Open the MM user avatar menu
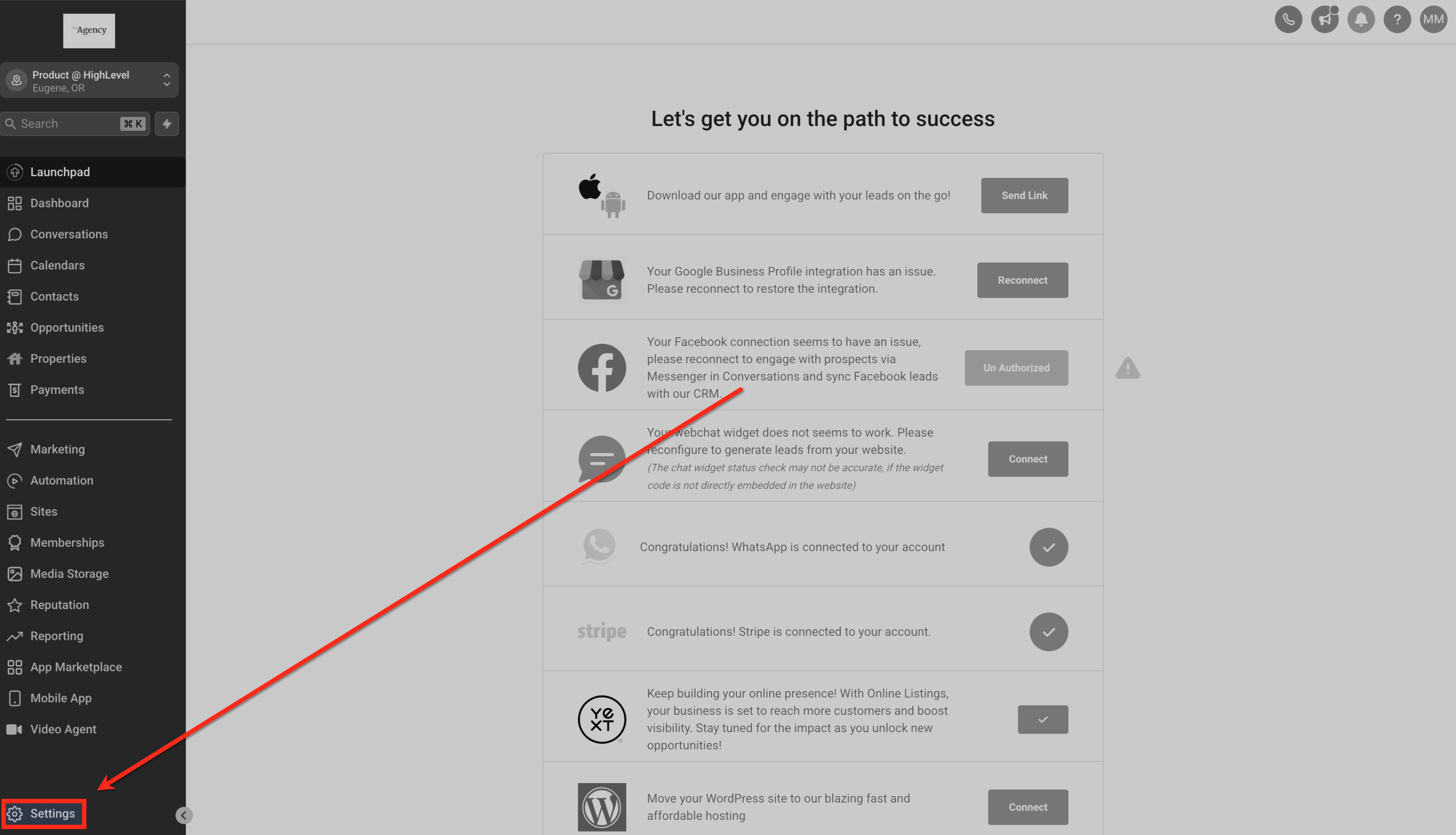The width and height of the screenshot is (1456, 835). 1433,19
